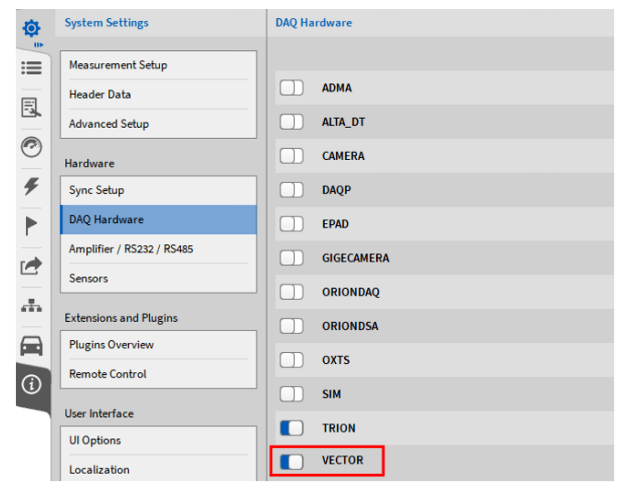The image size is (632, 494).
Task: Open the export arrow icon
Action: [x=29, y=265]
